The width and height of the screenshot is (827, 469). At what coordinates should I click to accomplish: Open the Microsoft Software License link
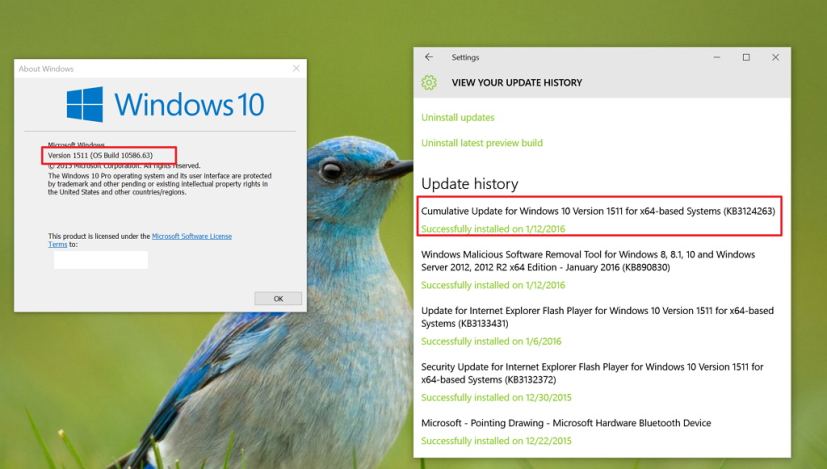coord(192,236)
